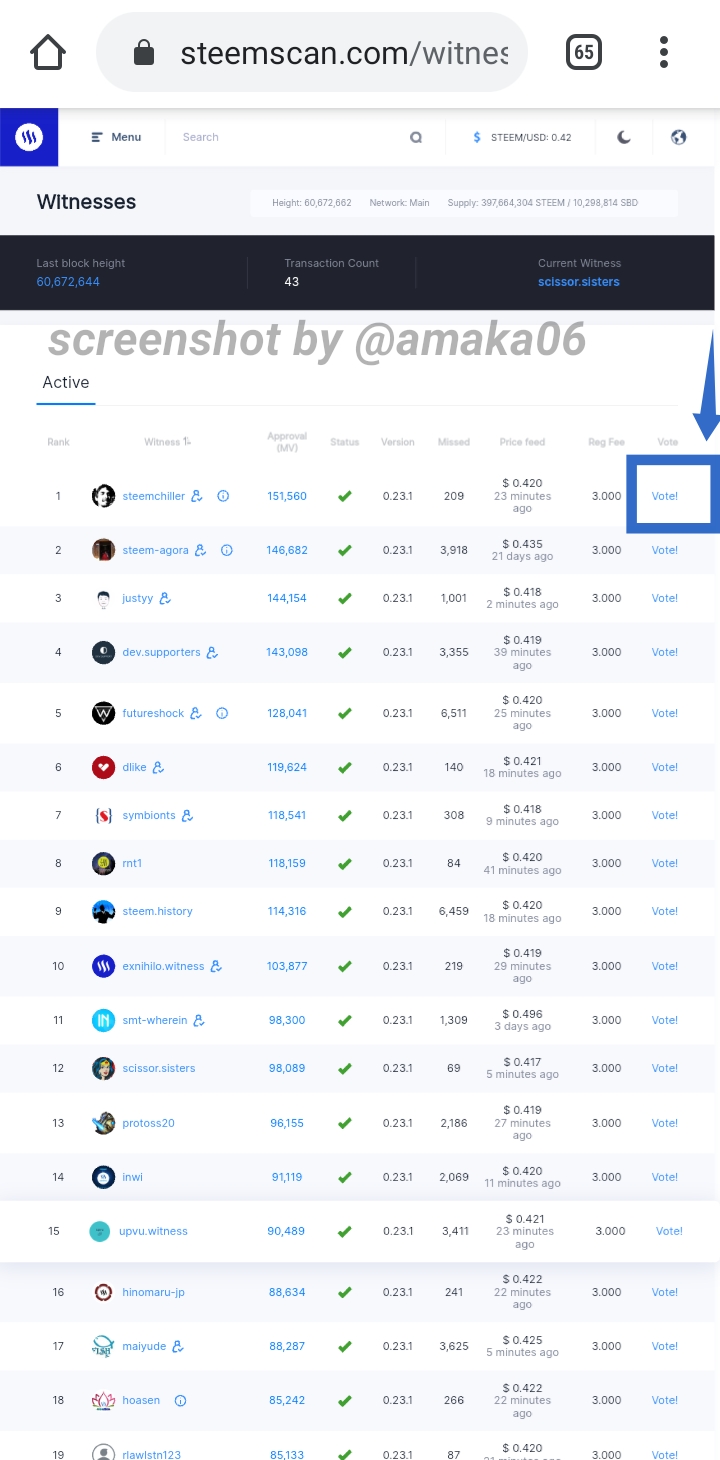
Task: Tap the person-check icon beside maiyude
Action: [178, 1346]
